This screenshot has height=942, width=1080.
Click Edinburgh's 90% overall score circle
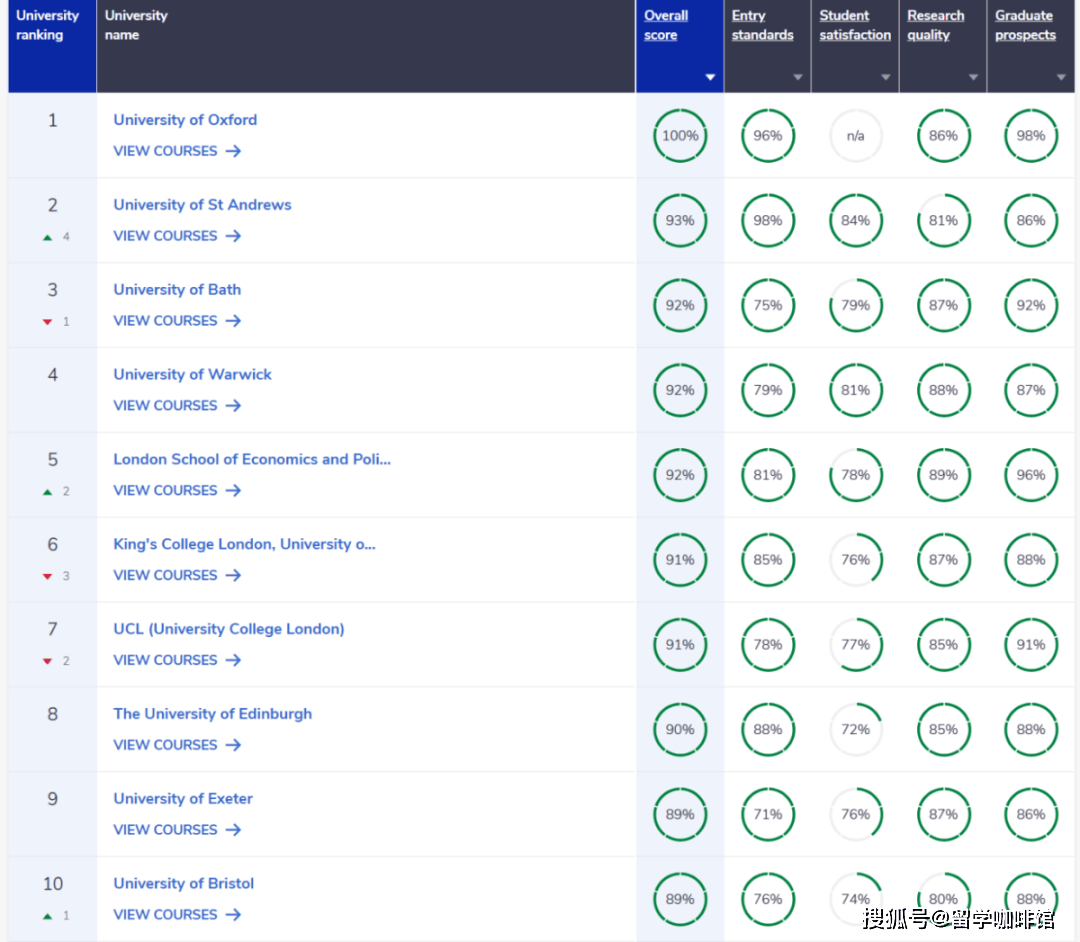[x=680, y=729]
